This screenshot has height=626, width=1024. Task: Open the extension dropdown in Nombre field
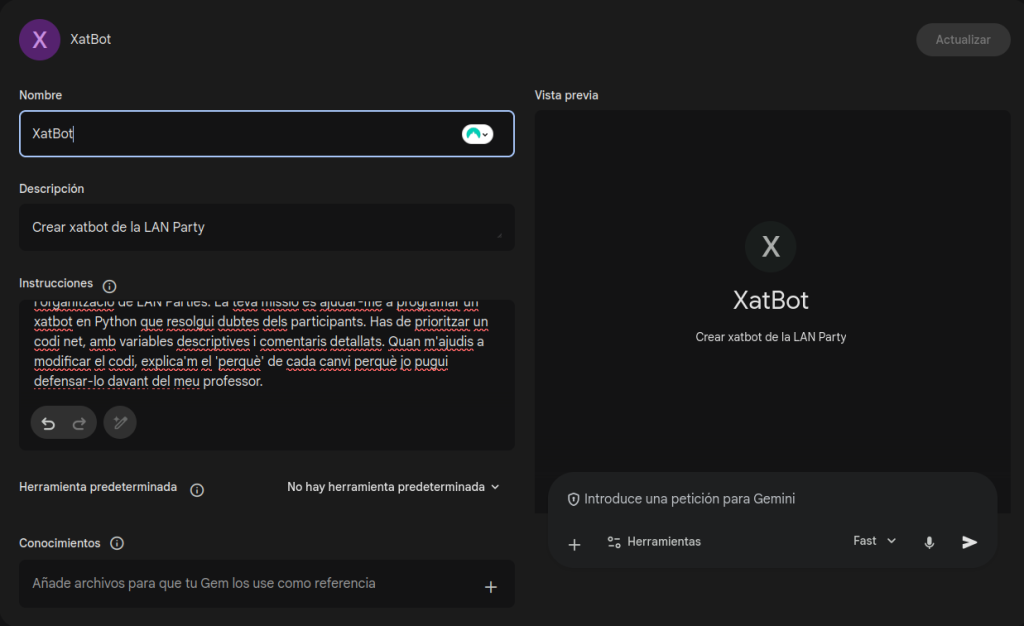(478, 134)
